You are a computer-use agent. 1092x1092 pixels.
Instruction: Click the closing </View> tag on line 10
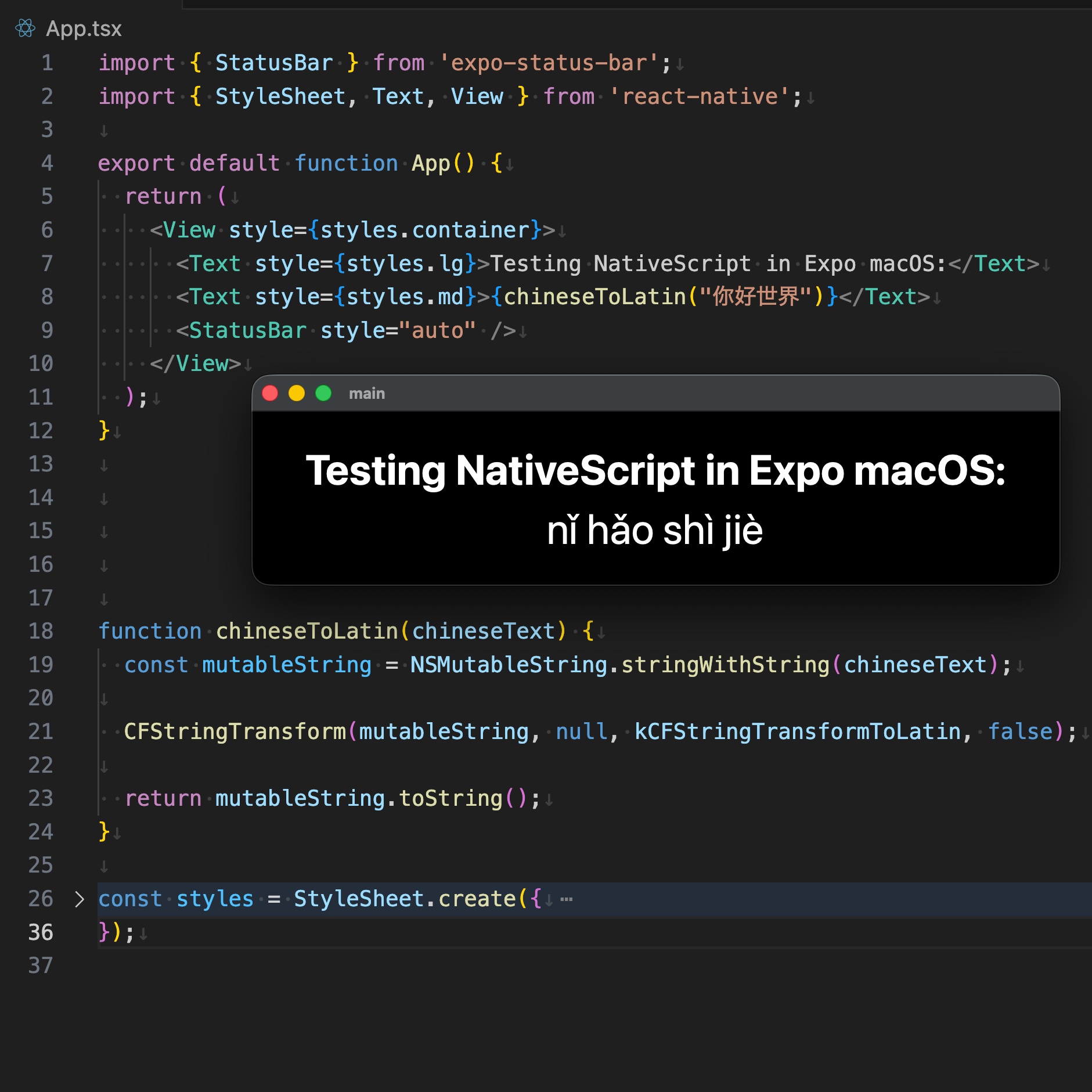pyautogui.click(x=195, y=363)
